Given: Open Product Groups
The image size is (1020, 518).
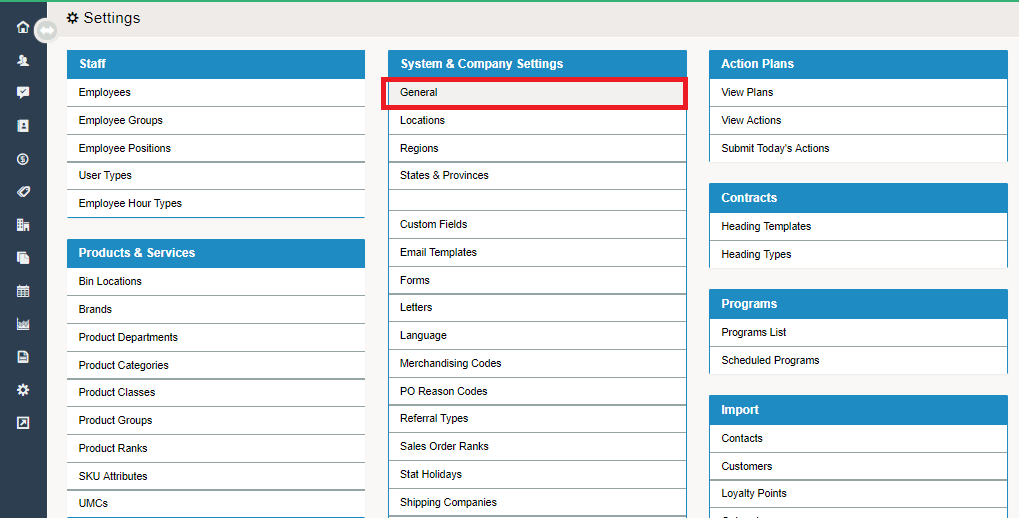Looking at the screenshot, I should click(216, 420).
